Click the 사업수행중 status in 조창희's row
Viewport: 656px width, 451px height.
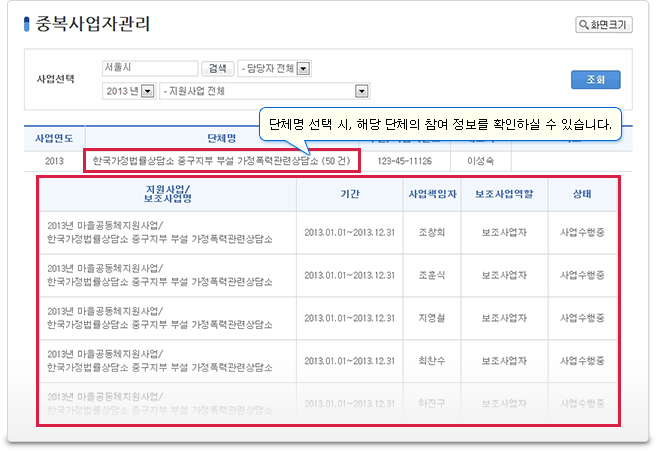582,233
